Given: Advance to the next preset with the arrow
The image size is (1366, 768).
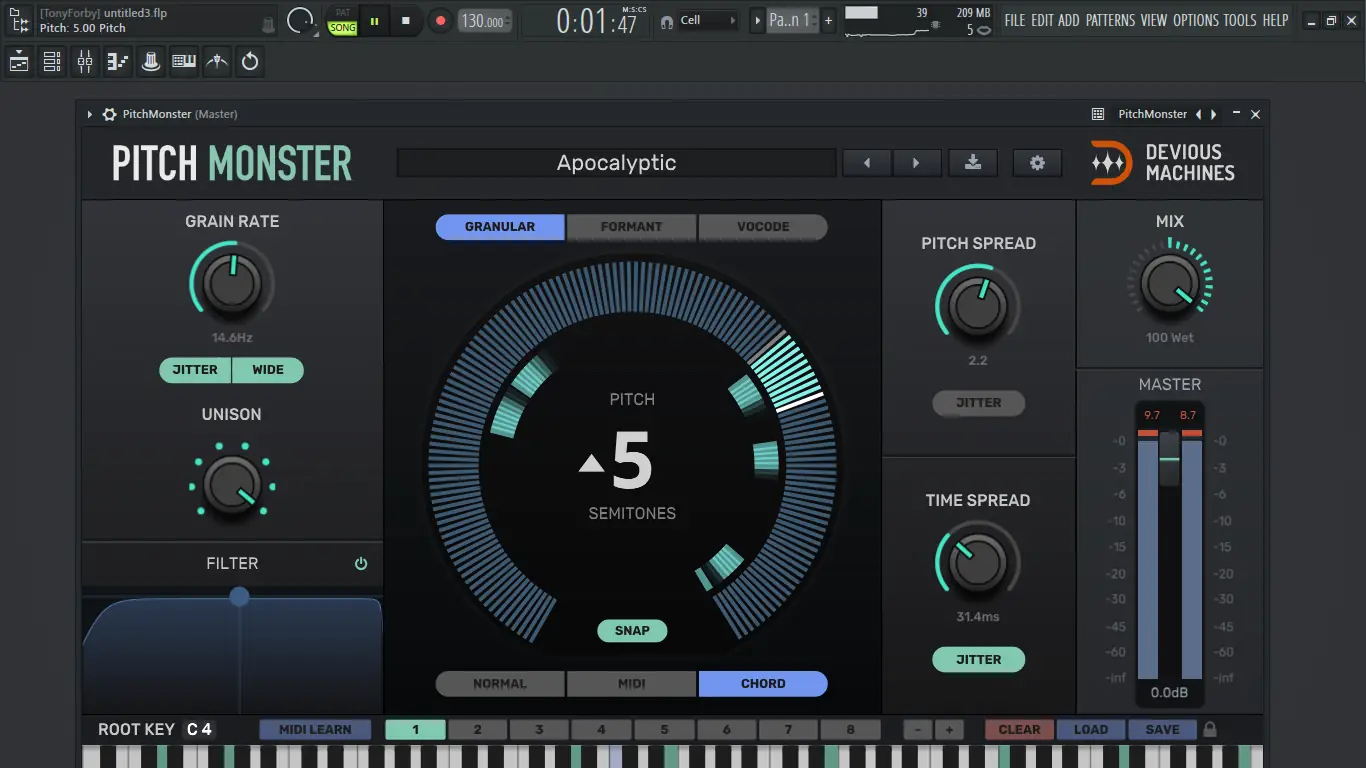Looking at the screenshot, I should click(x=918, y=162).
